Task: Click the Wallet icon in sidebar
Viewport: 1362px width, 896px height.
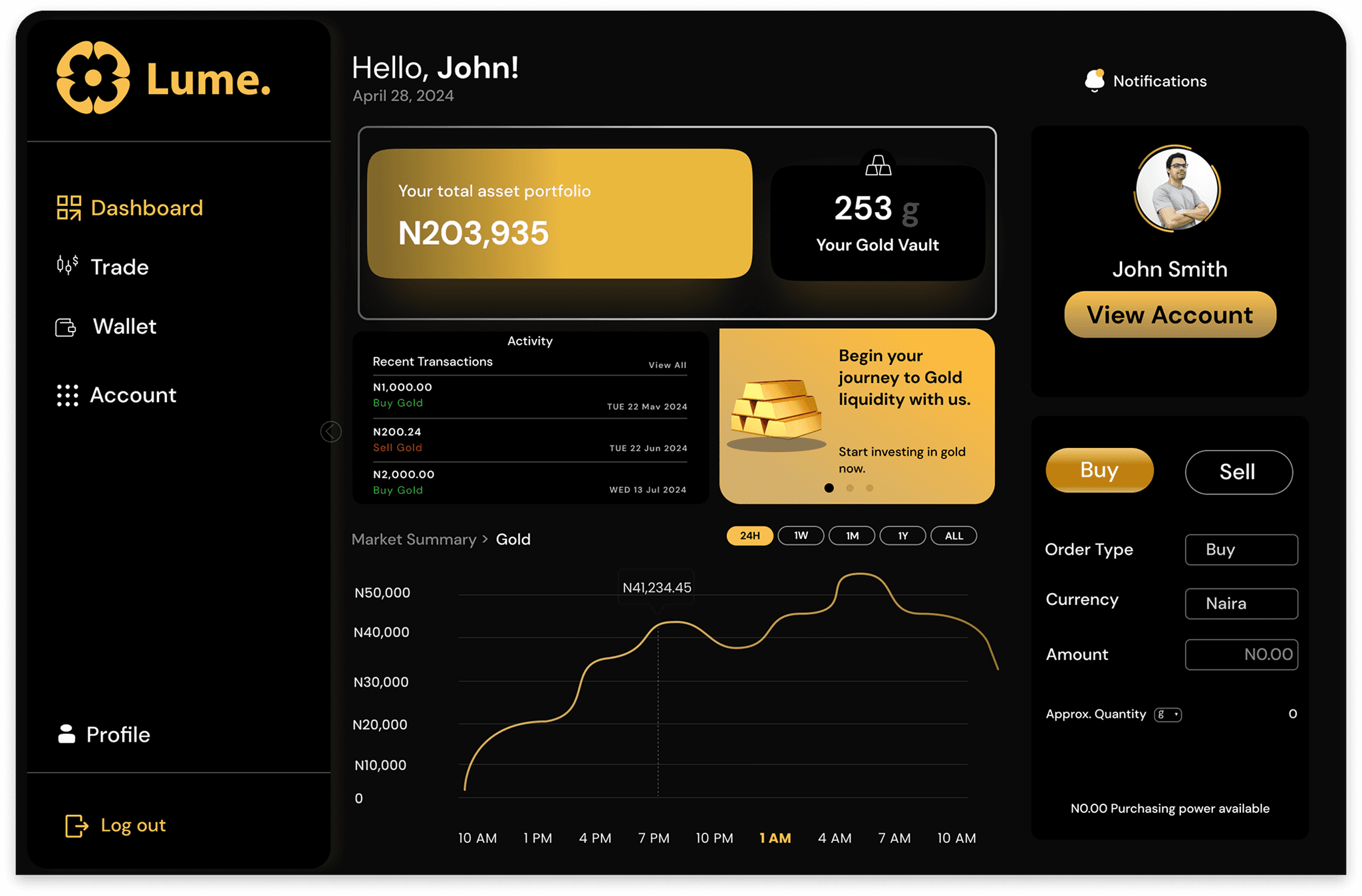Action: pos(66,327)
